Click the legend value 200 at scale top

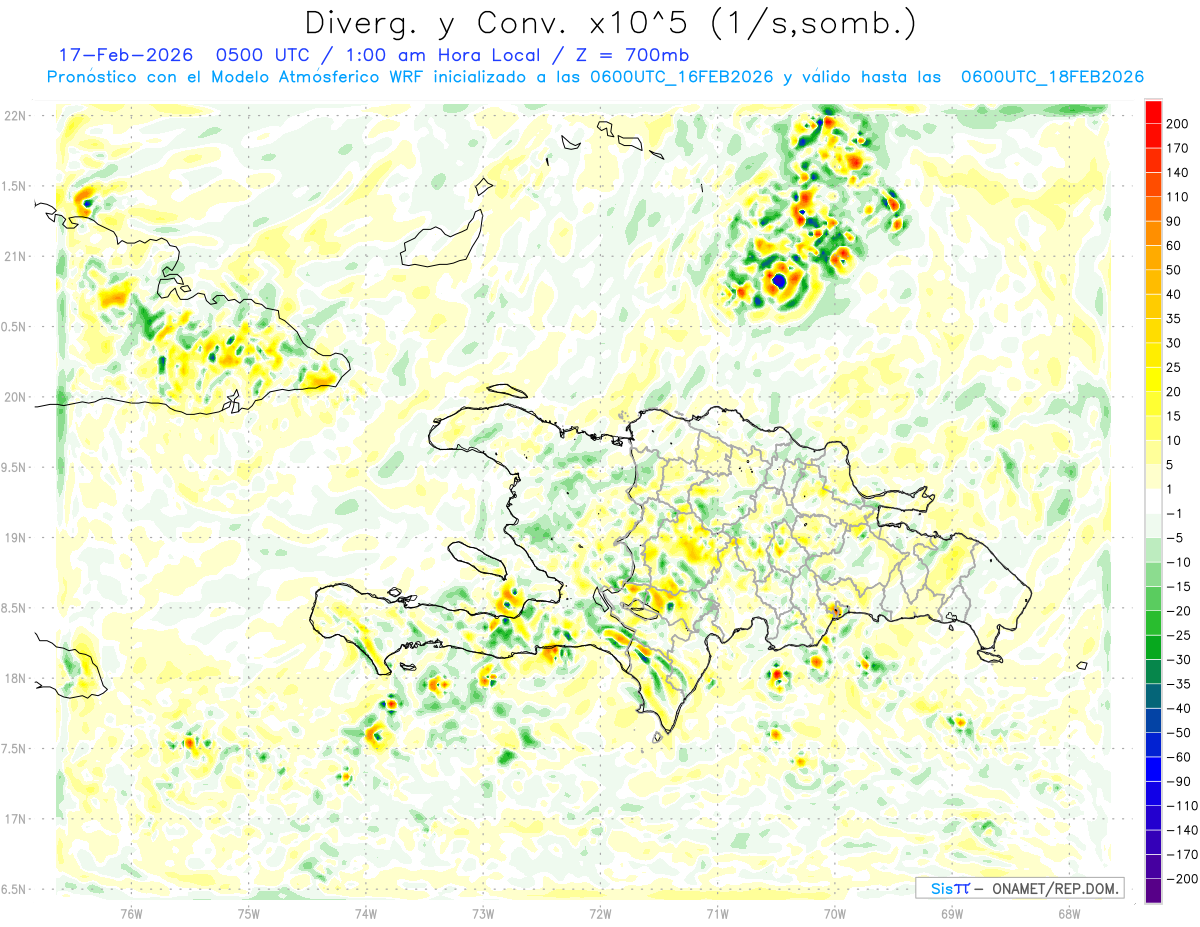point(1178,124)
